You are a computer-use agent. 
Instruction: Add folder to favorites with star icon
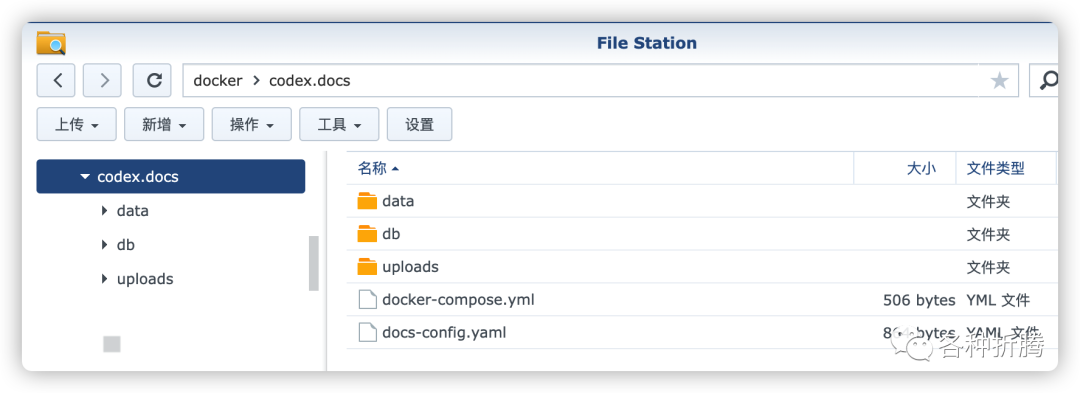(x=999, y=81)
